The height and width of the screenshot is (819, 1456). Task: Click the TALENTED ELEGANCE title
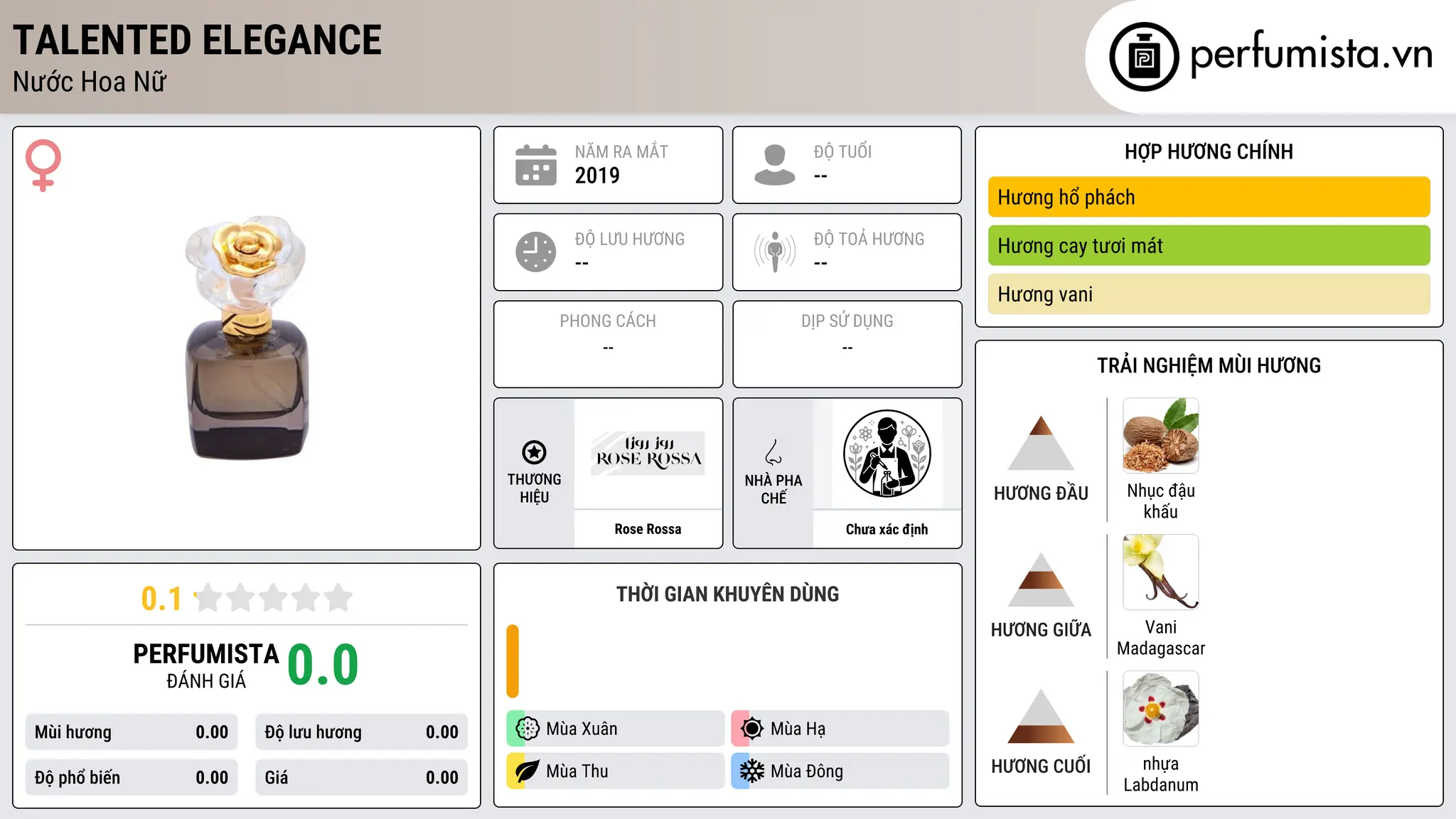click(197, 40)
